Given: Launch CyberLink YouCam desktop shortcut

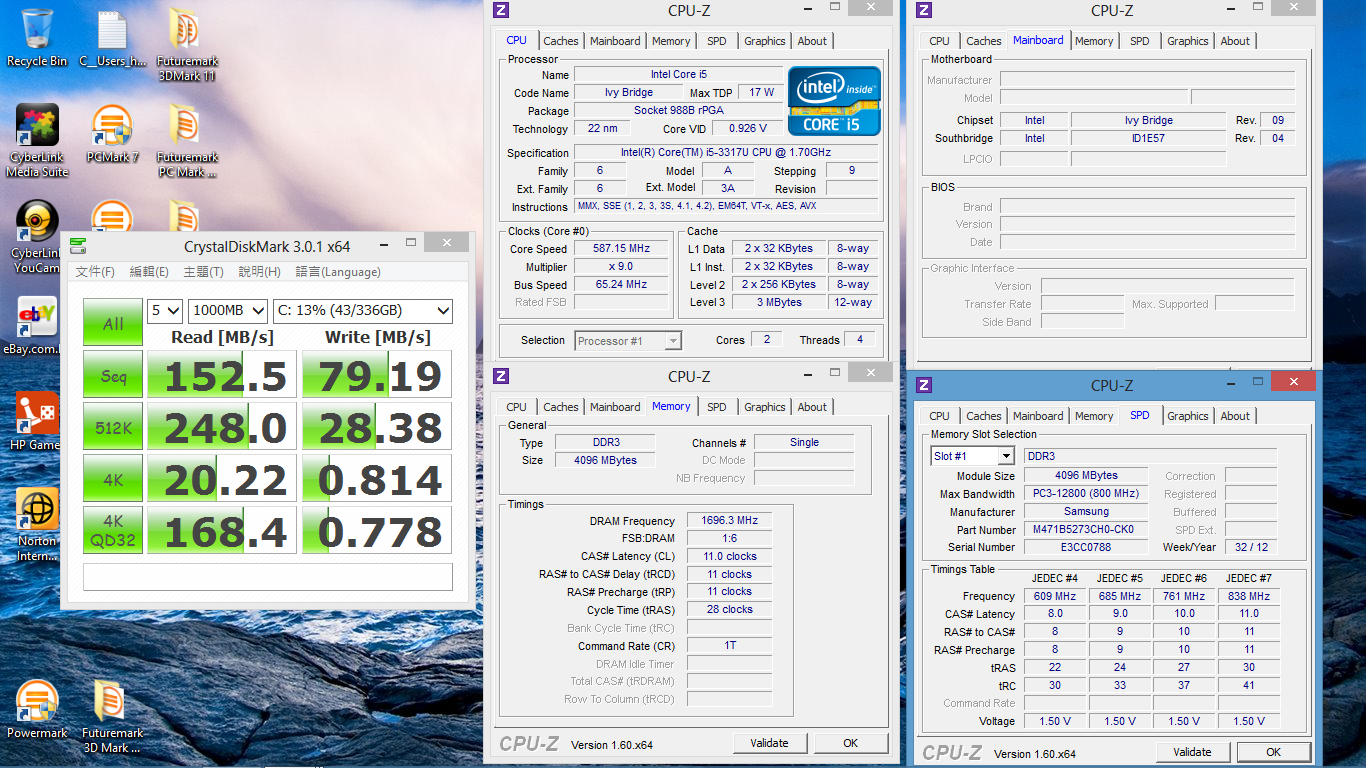Looking at the screenshot, I should 37,237.
